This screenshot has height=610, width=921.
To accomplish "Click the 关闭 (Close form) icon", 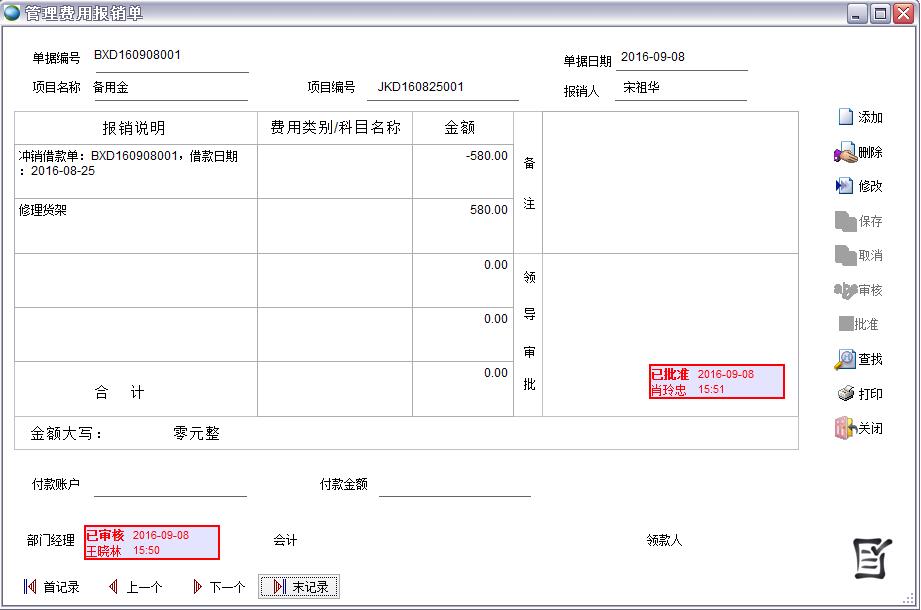I will coord(861,427).
